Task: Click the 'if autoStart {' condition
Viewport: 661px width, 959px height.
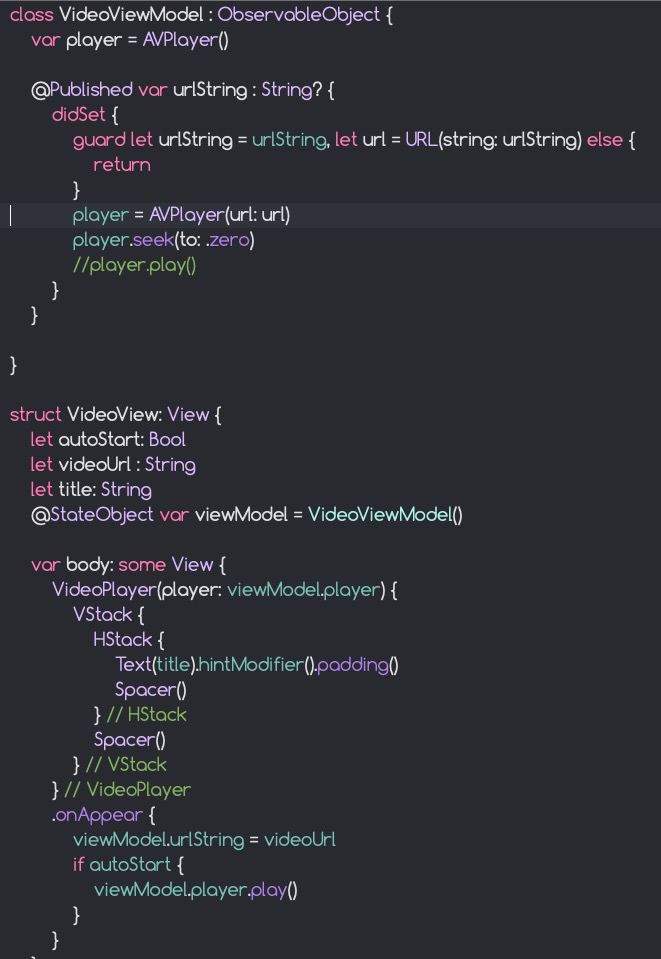Action: (x=128, y=865)
